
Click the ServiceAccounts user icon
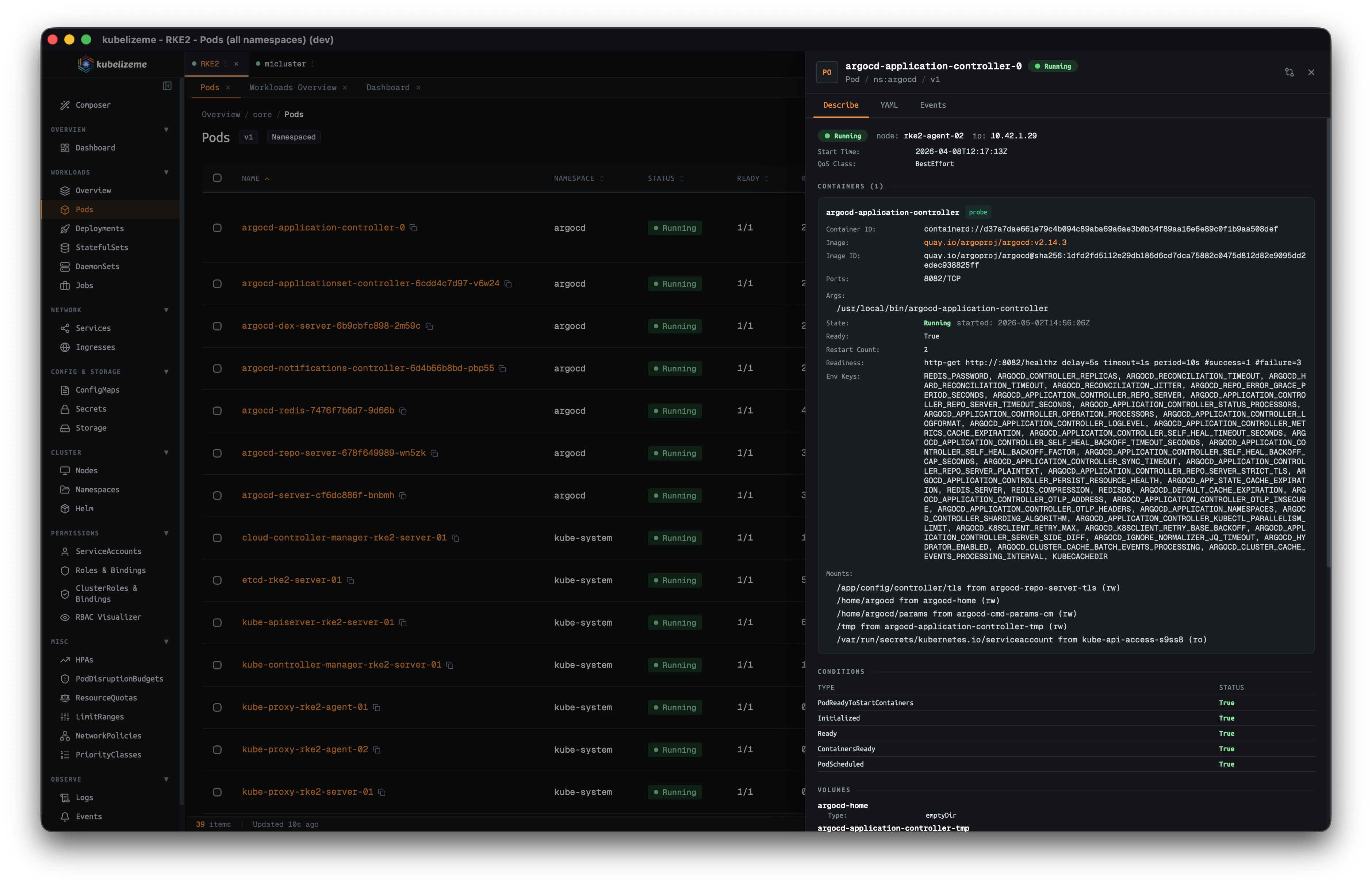(x=65, y=551)
